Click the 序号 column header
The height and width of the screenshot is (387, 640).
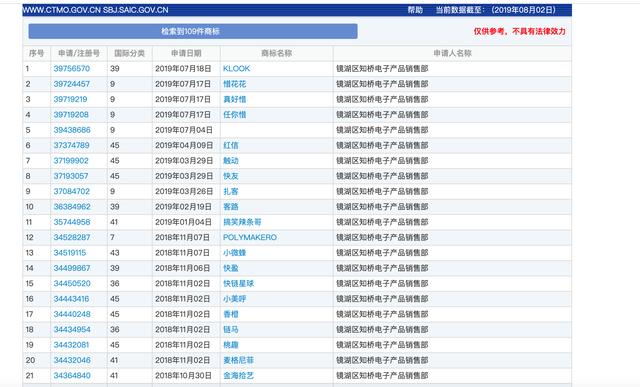(x=36, y=53)
